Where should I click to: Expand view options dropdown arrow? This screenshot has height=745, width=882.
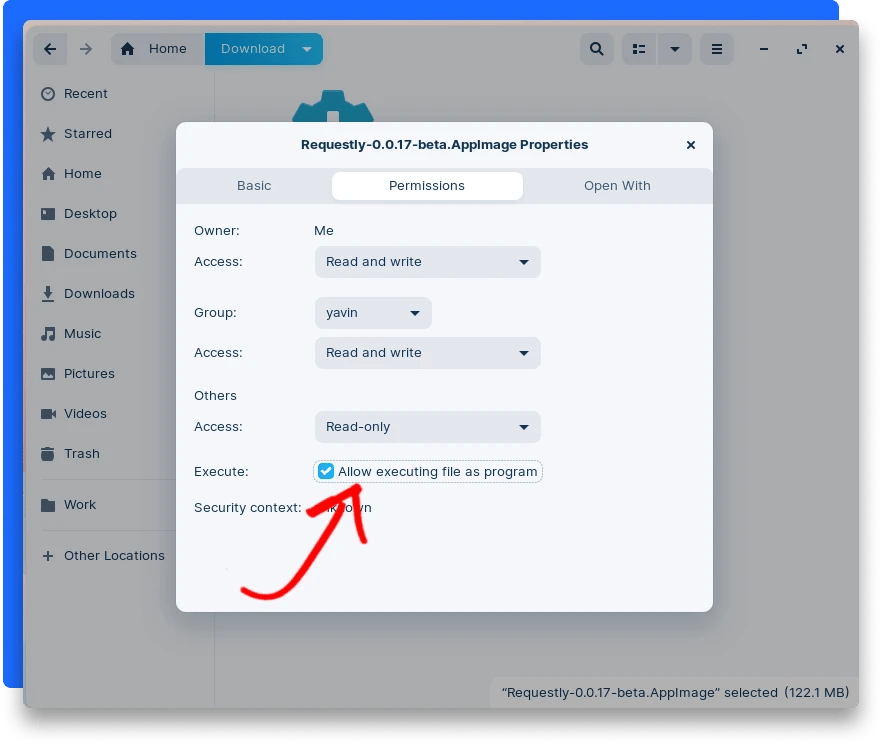tap(674, 49)
